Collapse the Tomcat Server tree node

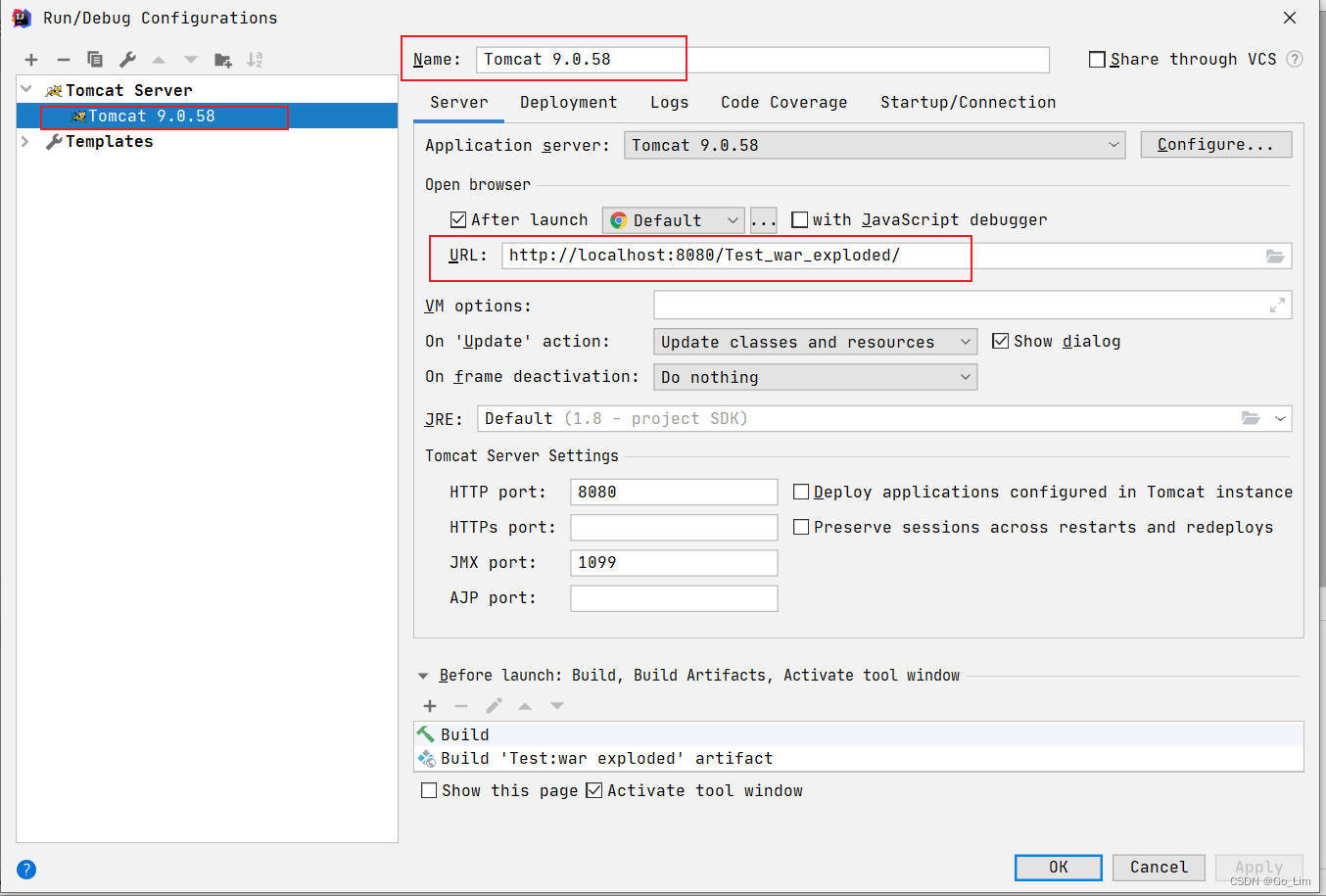tap(26, 89)
